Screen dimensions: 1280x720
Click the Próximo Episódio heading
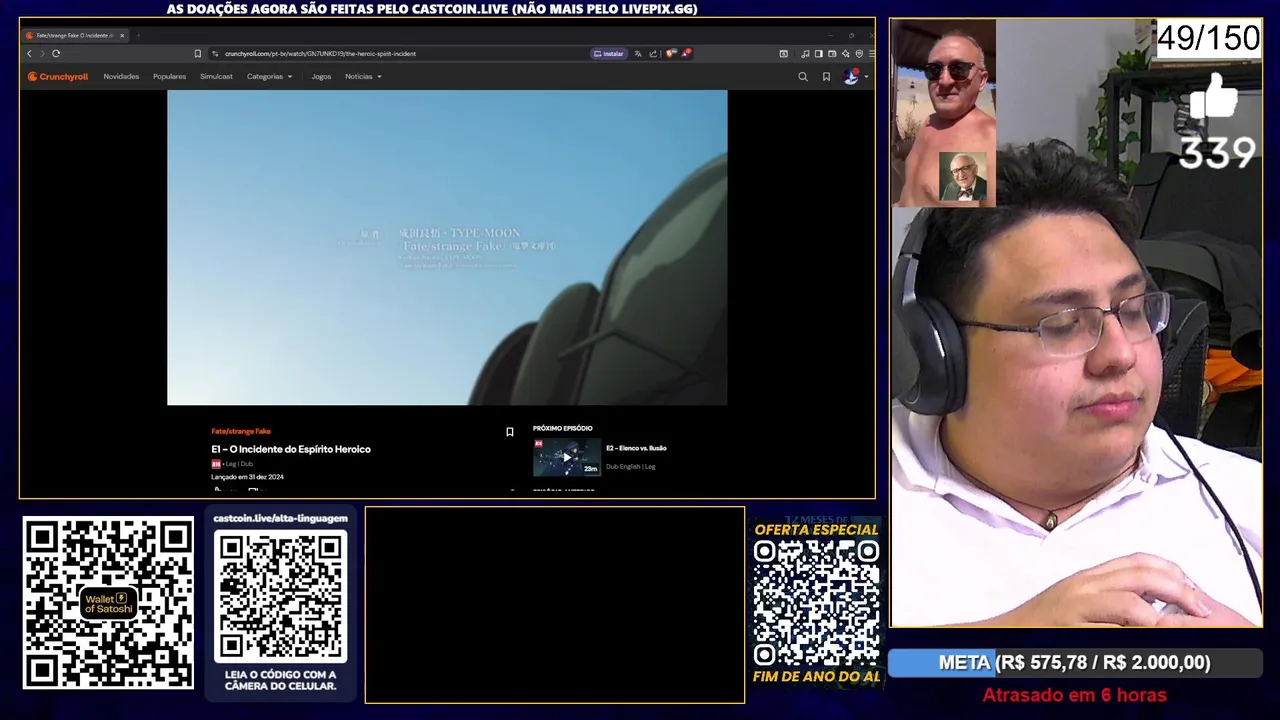[x=563, y=428]
